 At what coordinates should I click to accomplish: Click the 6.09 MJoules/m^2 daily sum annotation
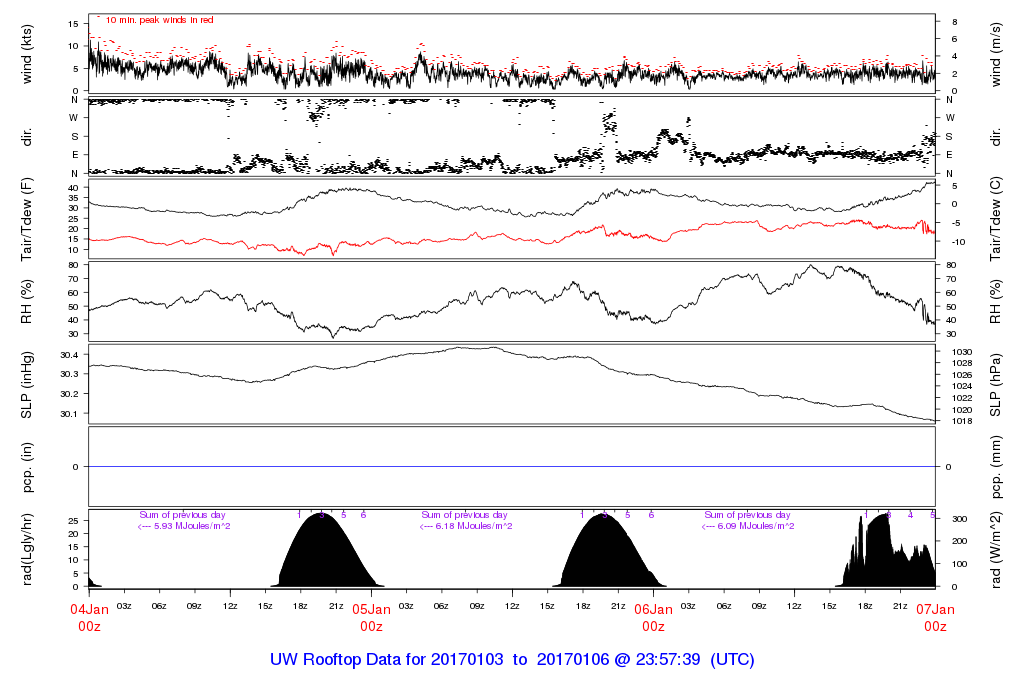pos(748,526)
